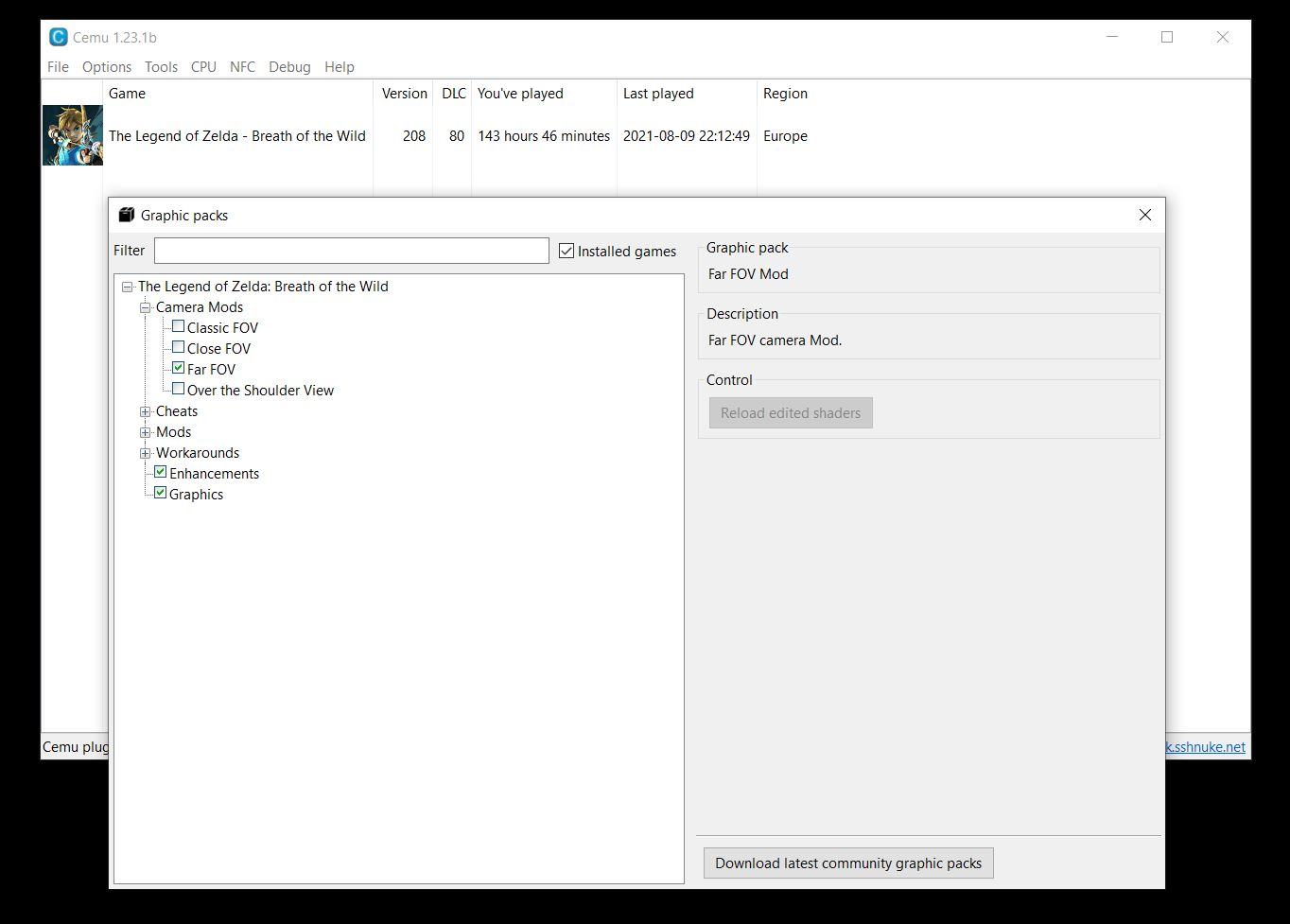Collapse The Legend of Zelda tree root
The image size is (1290, 924).
click(127, 287)
